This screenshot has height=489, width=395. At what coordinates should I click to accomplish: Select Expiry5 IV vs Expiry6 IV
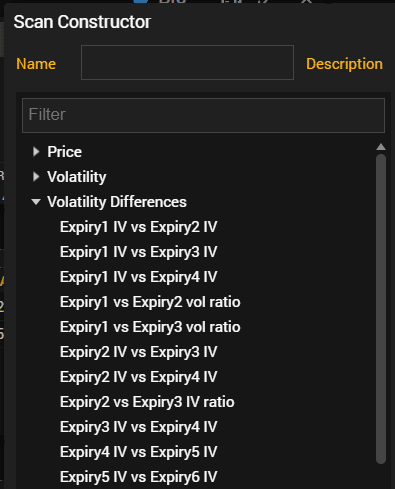139,477
